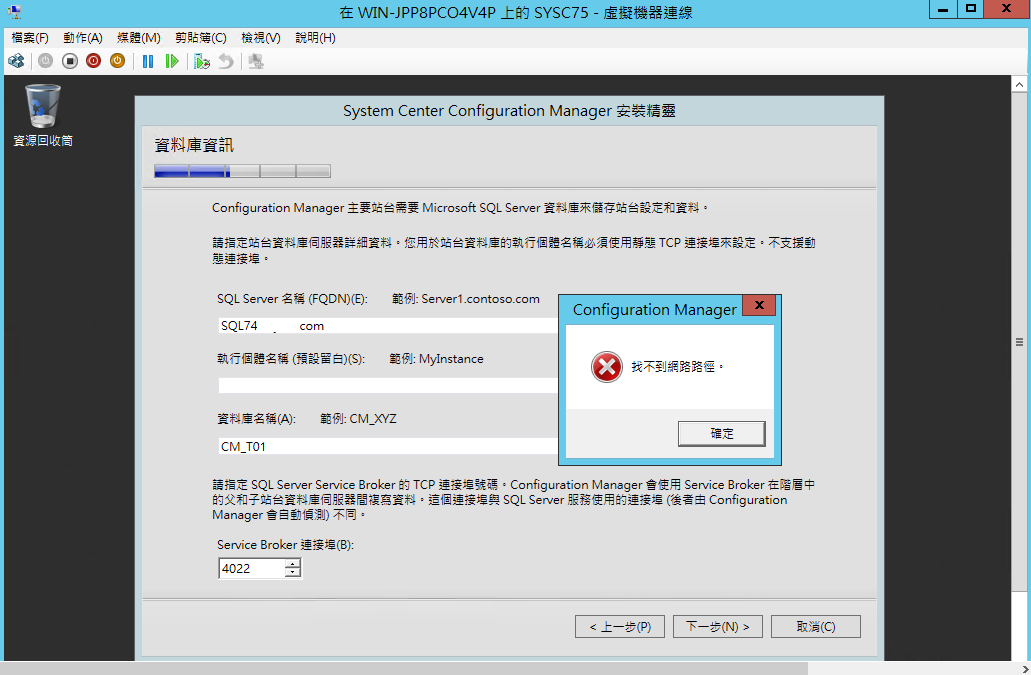Screen dimensions: 1031x675
Task: Open the 檔案(F) menu
Action: [30, 37]
